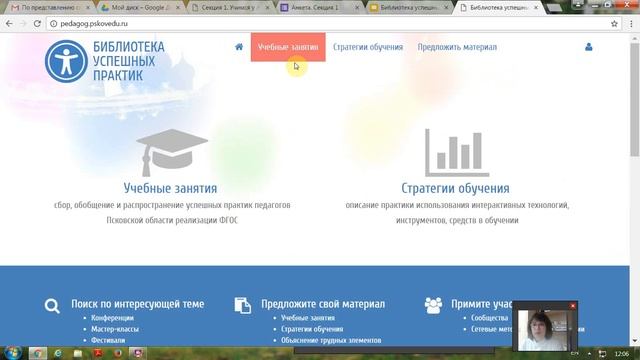Screen dimensions: 640x360
Task: Open the Предложить материал menu item
Action: (x=457, y=47)
